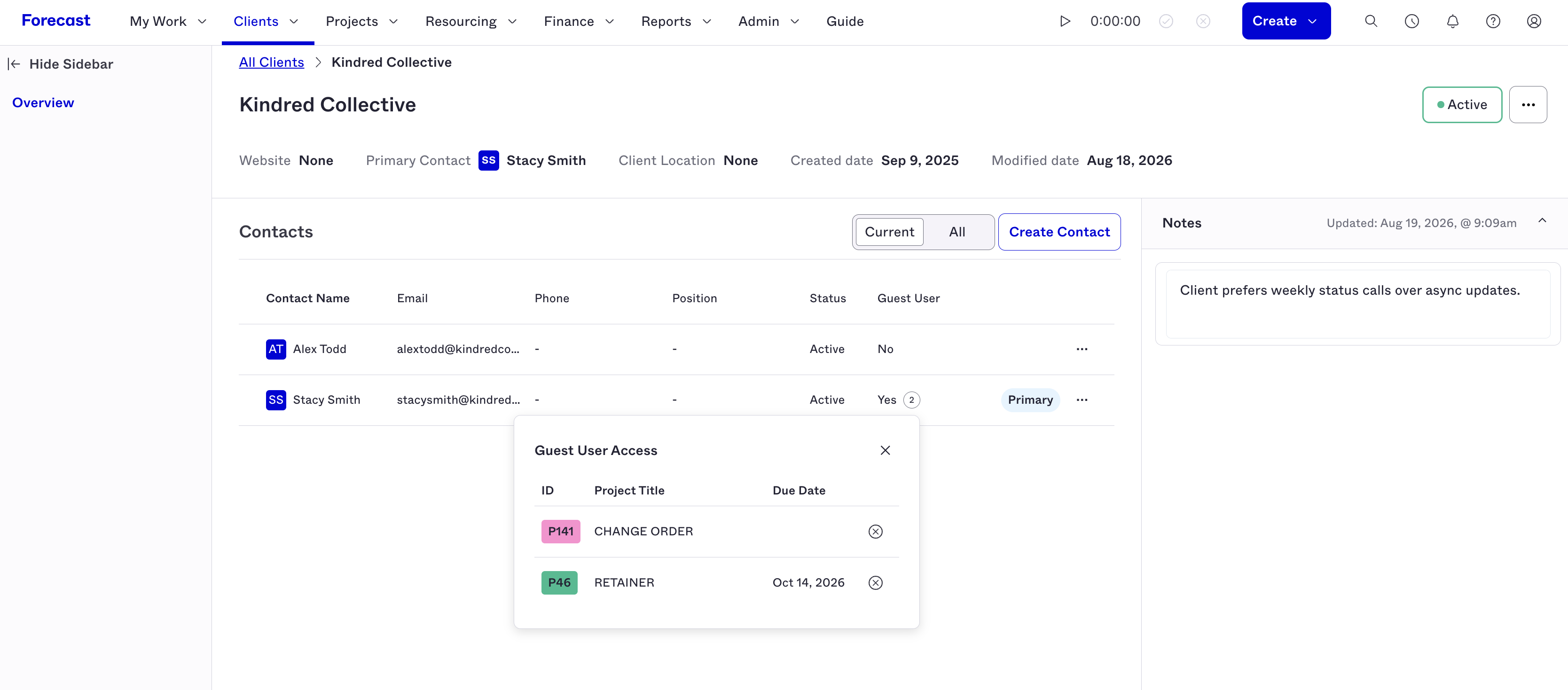Click the RETAINER project title
The image size is (1568, 690).
tap(624, 583)
